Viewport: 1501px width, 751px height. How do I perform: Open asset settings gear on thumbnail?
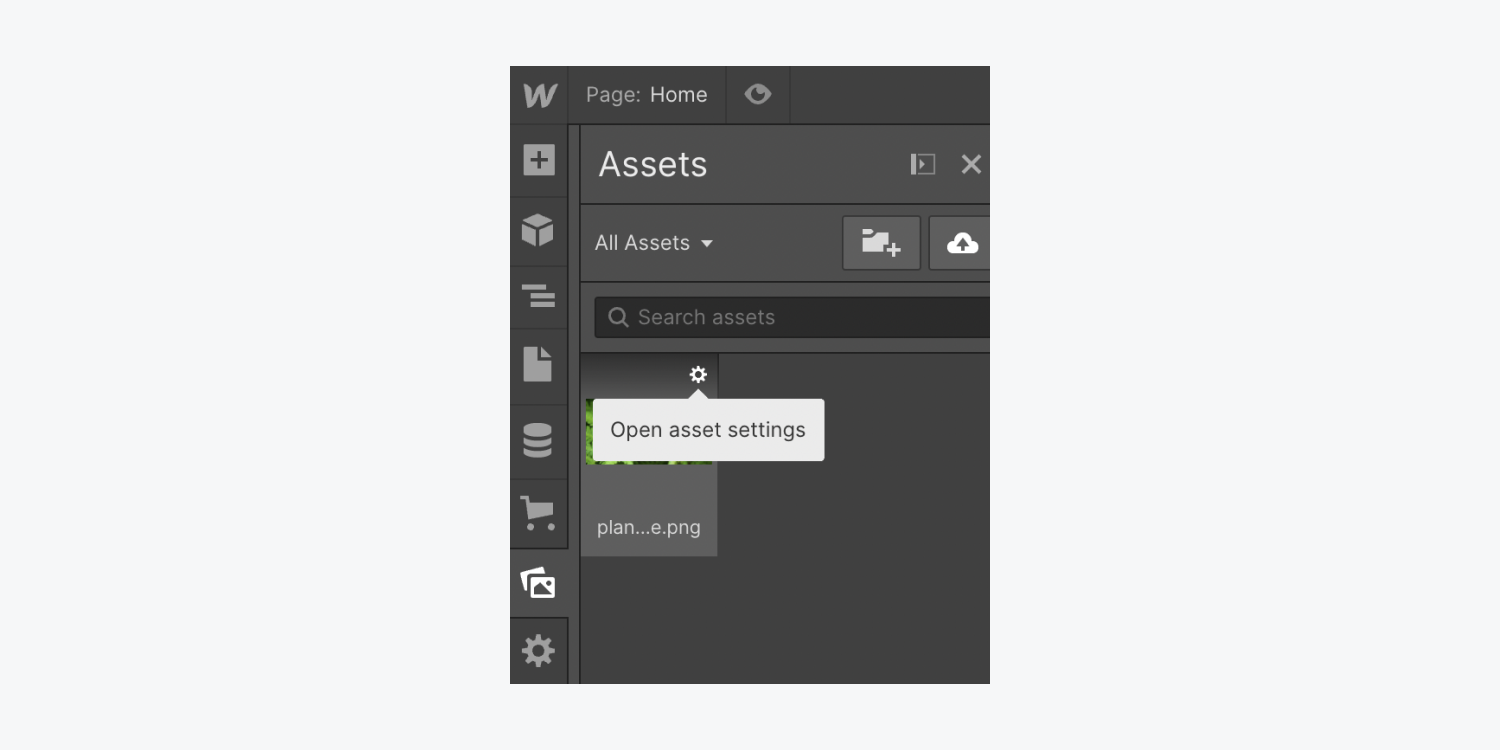click(x=698, y=374)
